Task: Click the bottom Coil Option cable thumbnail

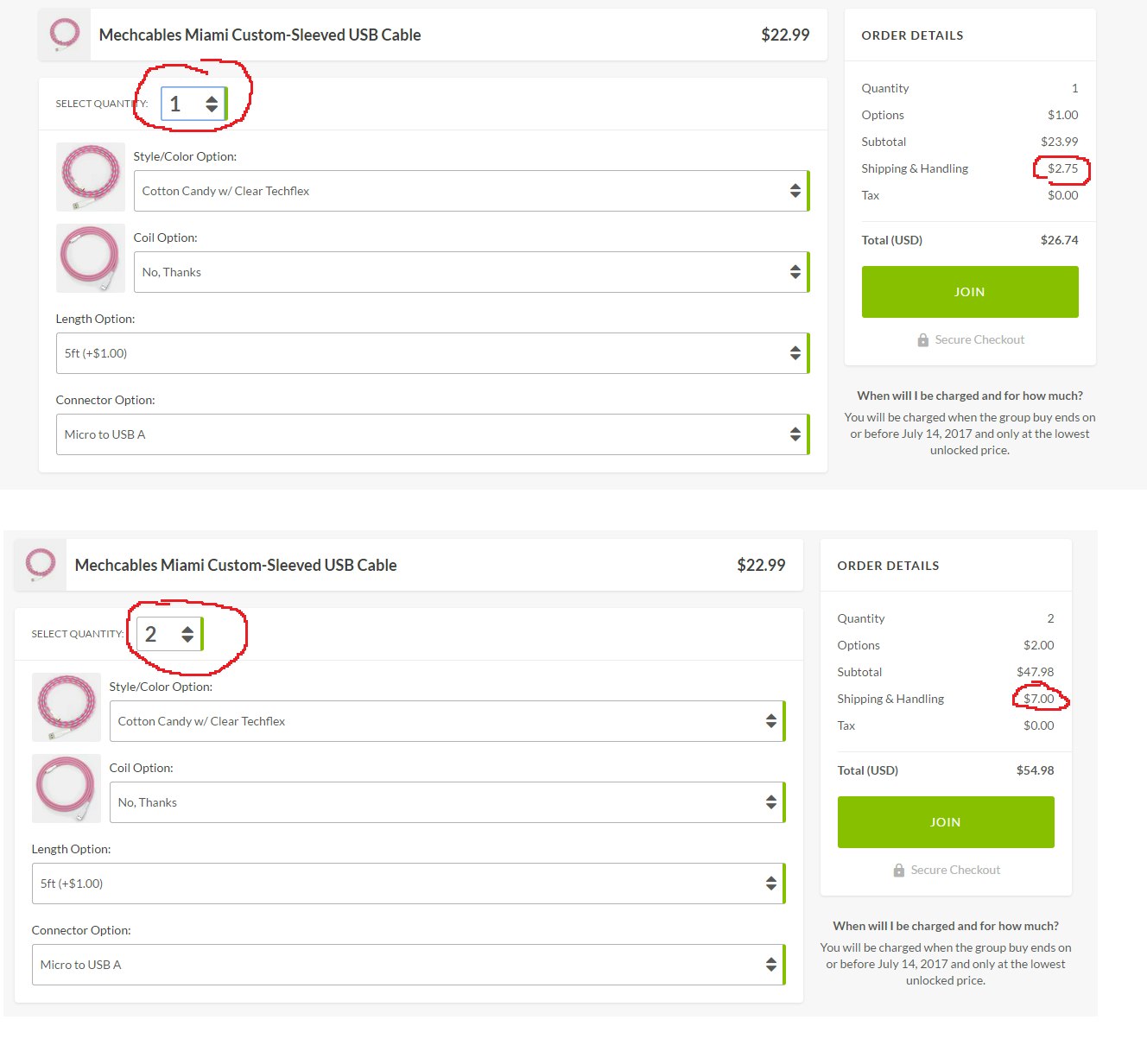Action: (x=67, y=788)
